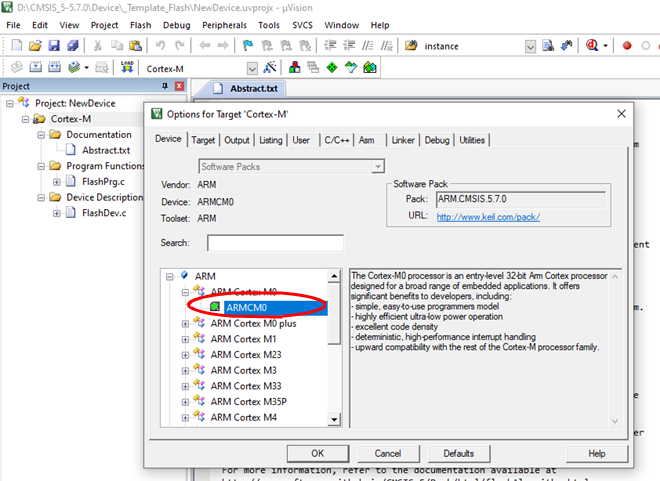Open Options for Target wand icon

click(269, 67)
